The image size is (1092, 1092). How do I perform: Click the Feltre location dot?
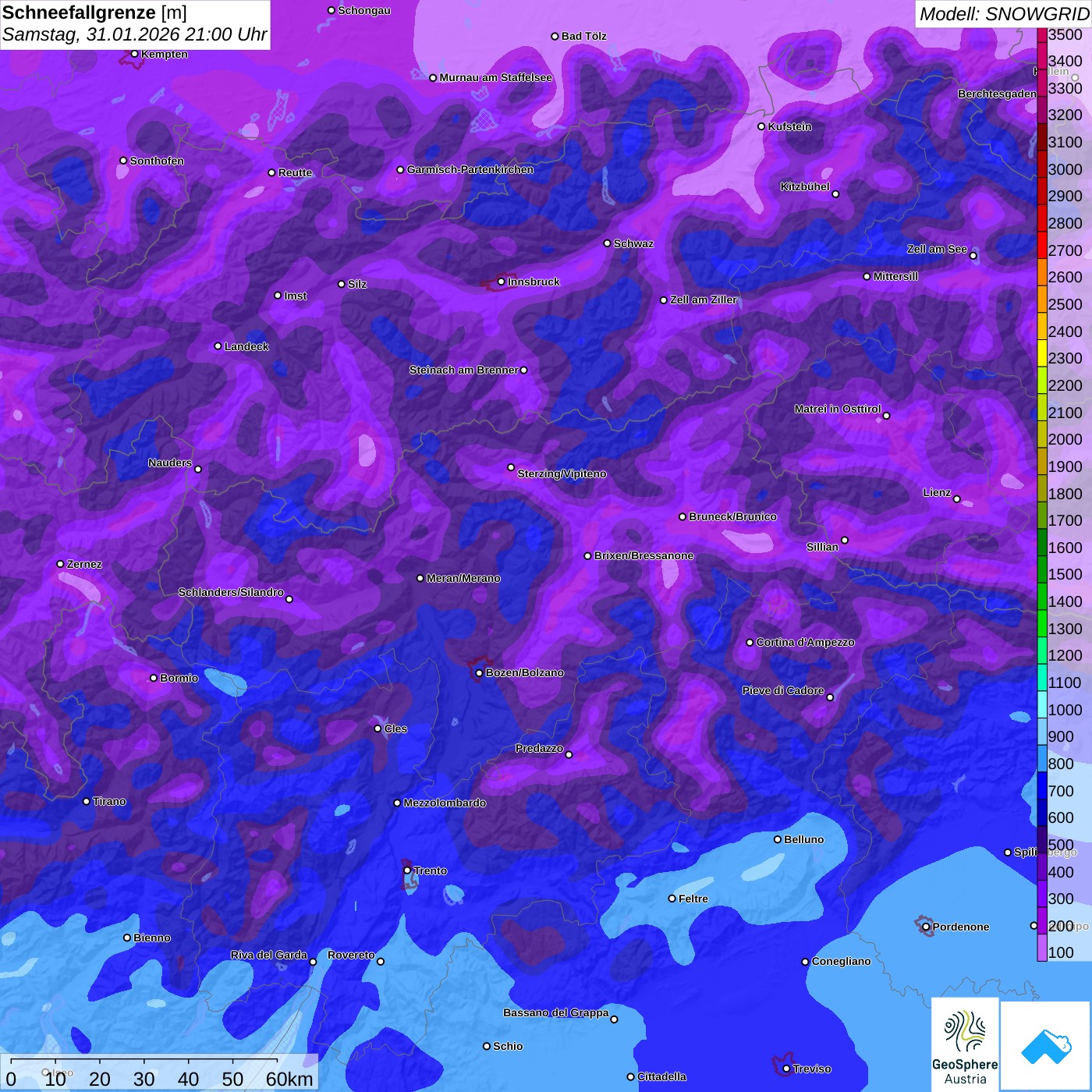[x=672, y=899]
